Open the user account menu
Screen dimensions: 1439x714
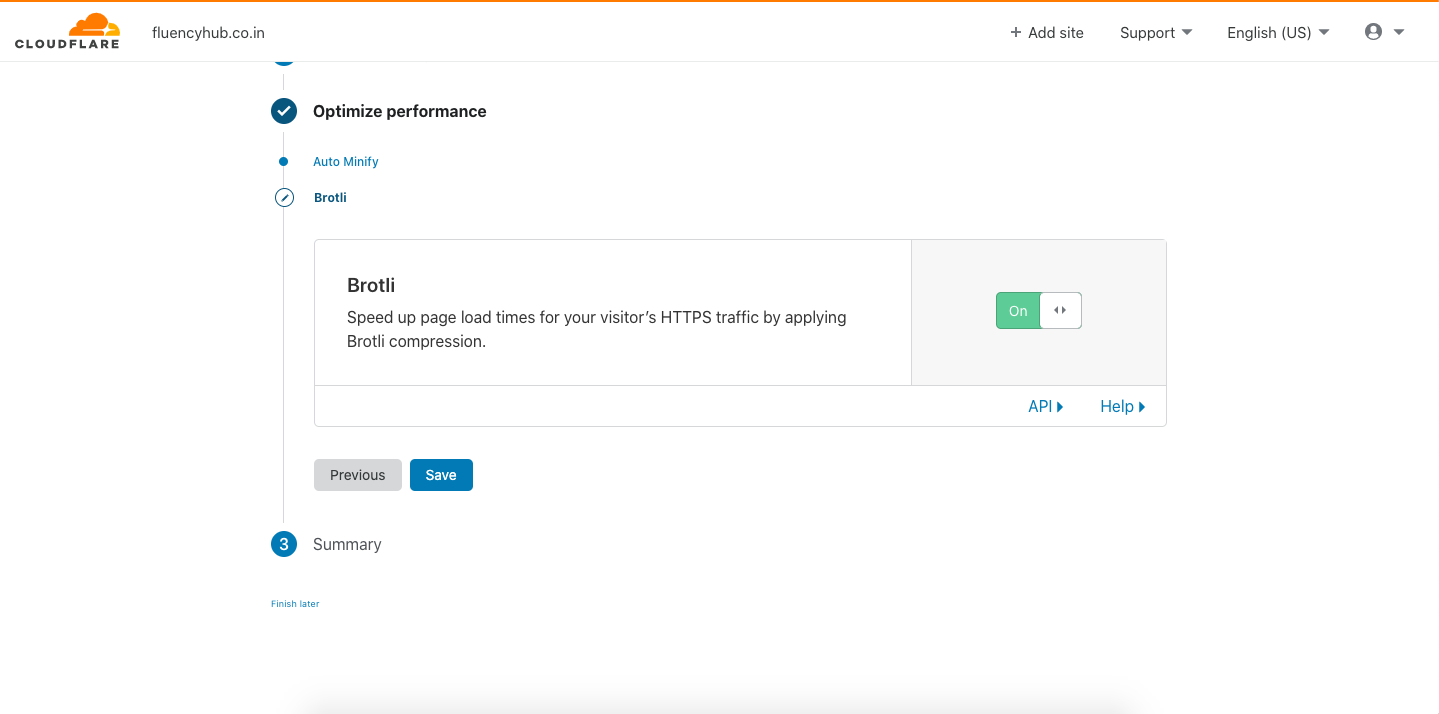[1384, 32]
